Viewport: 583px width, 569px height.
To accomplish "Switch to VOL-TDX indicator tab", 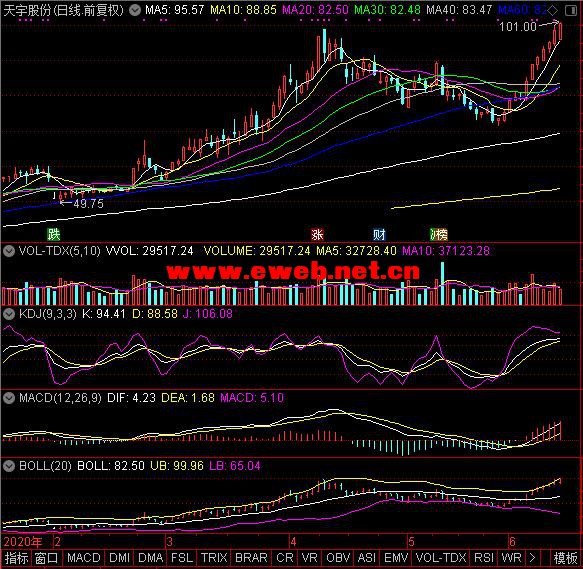I will (441, 558).
